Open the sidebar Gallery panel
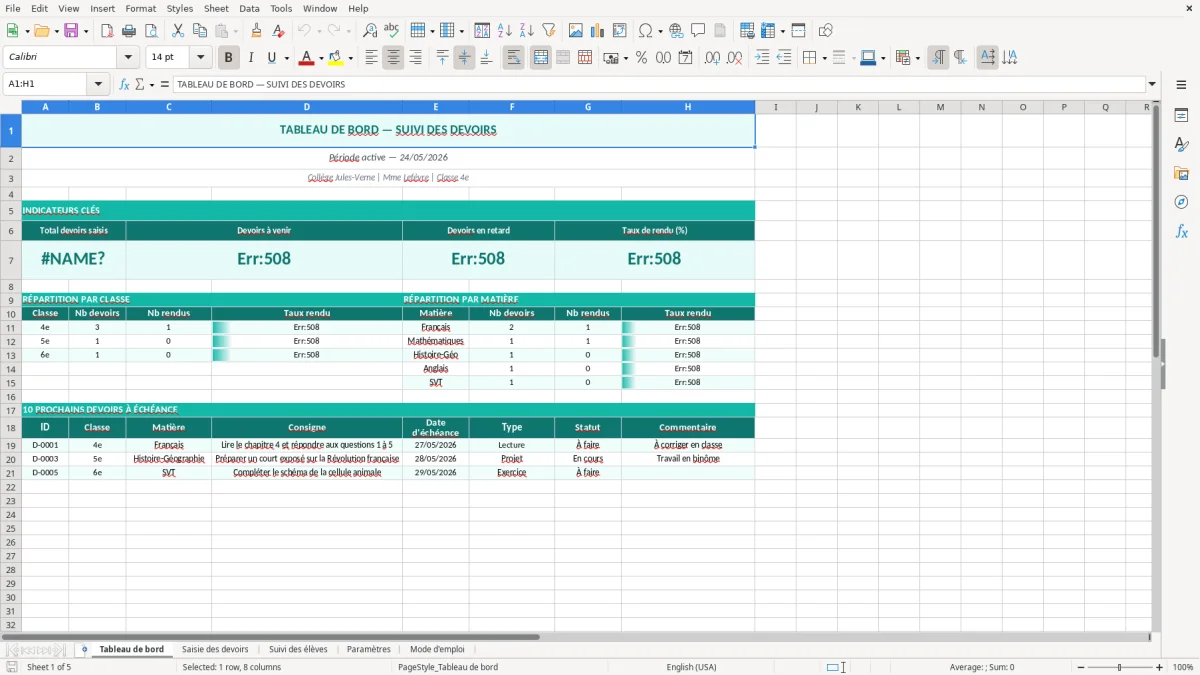Viewport: 1200px width, 675px height. pos(1181,173)
